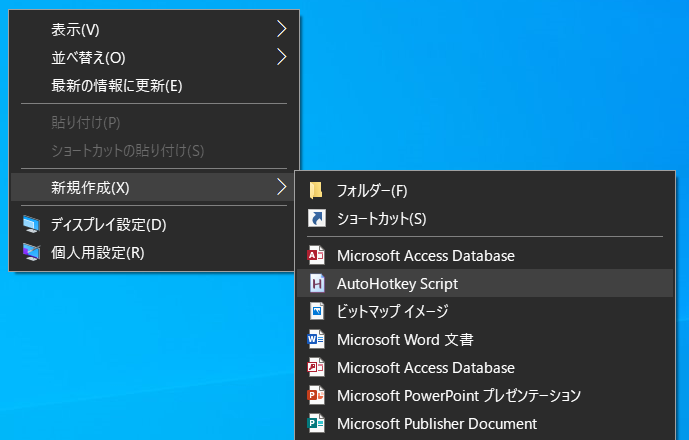The width and height of the screenshot is (689, 440).
Task: Click the icon beside 個人用設定(R)
Action: pyautogui.click(x=32, y=252)
